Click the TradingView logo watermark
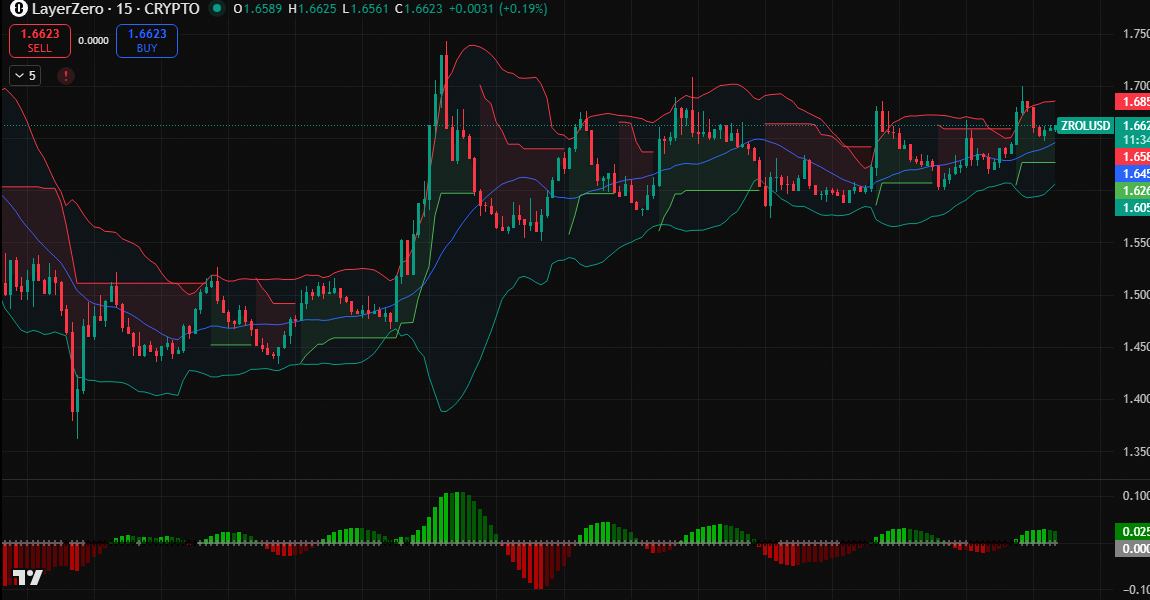Screen dimensions: 1150x600 tap(28, 578)
